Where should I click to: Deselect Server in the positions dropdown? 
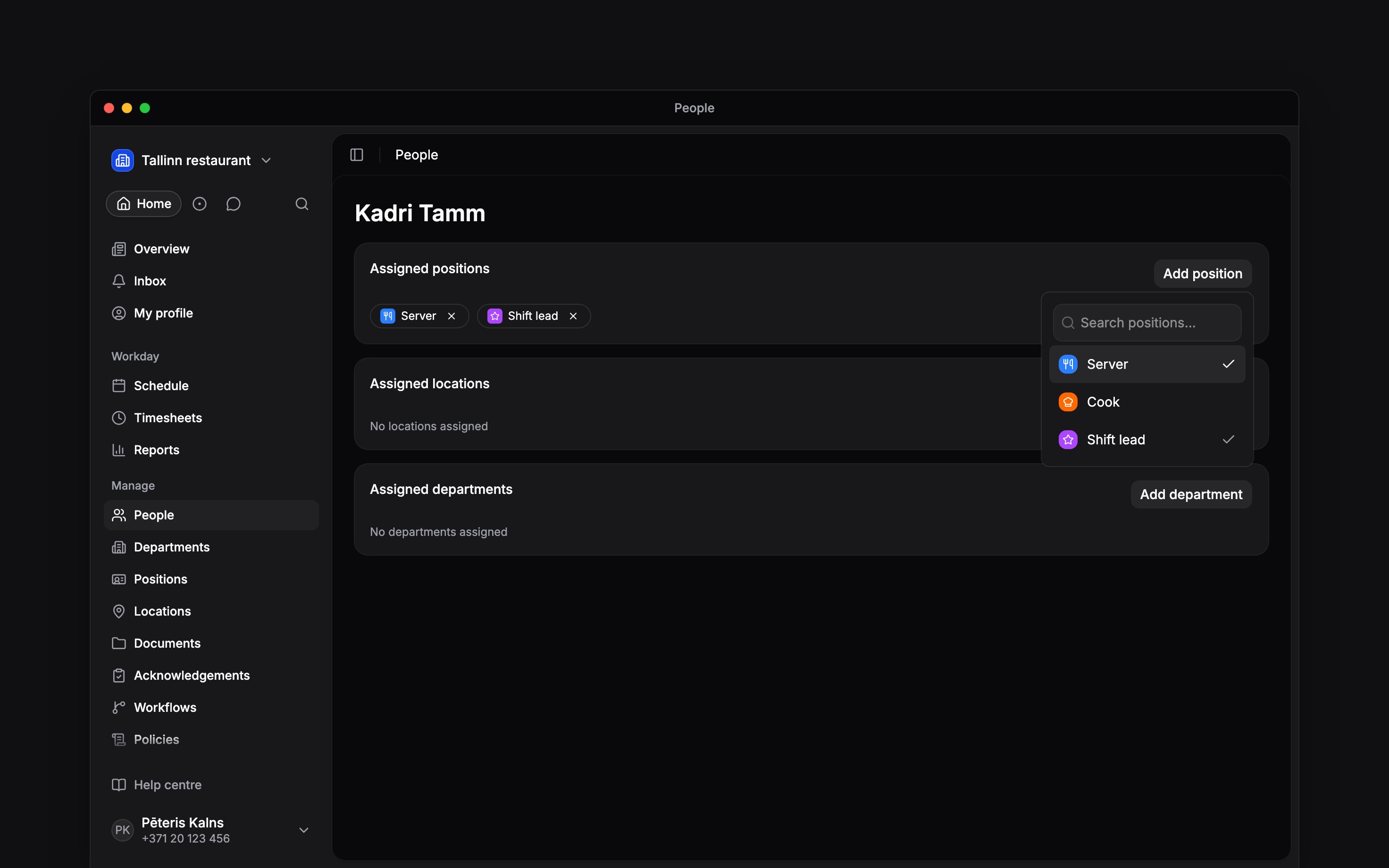coord(1147,364)
